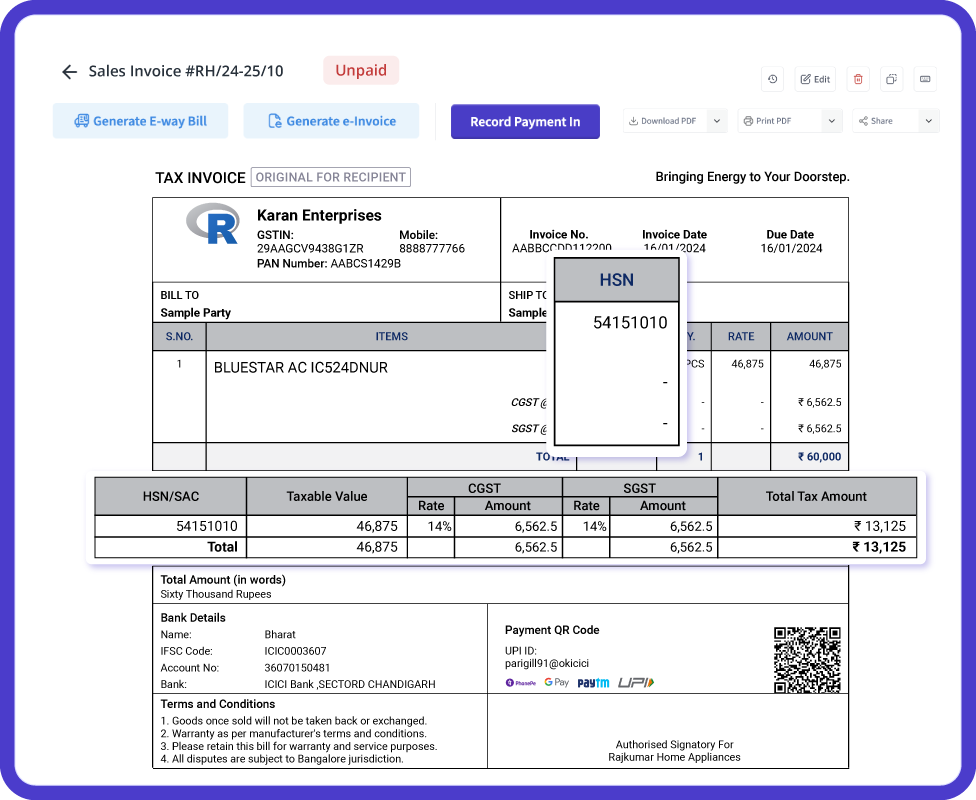Click the RATE column header
This screenshot has height=800, width=976.
tap(741, 337)
